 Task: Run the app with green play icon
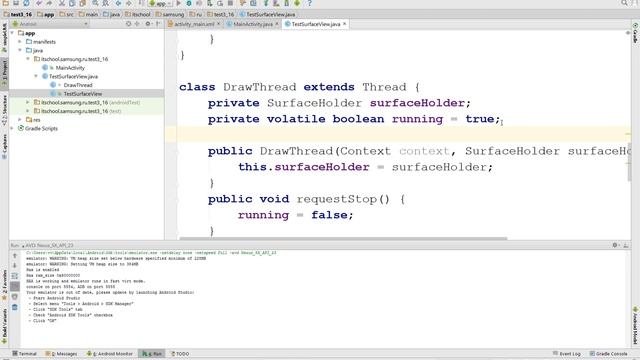click(x=178, y=3)
